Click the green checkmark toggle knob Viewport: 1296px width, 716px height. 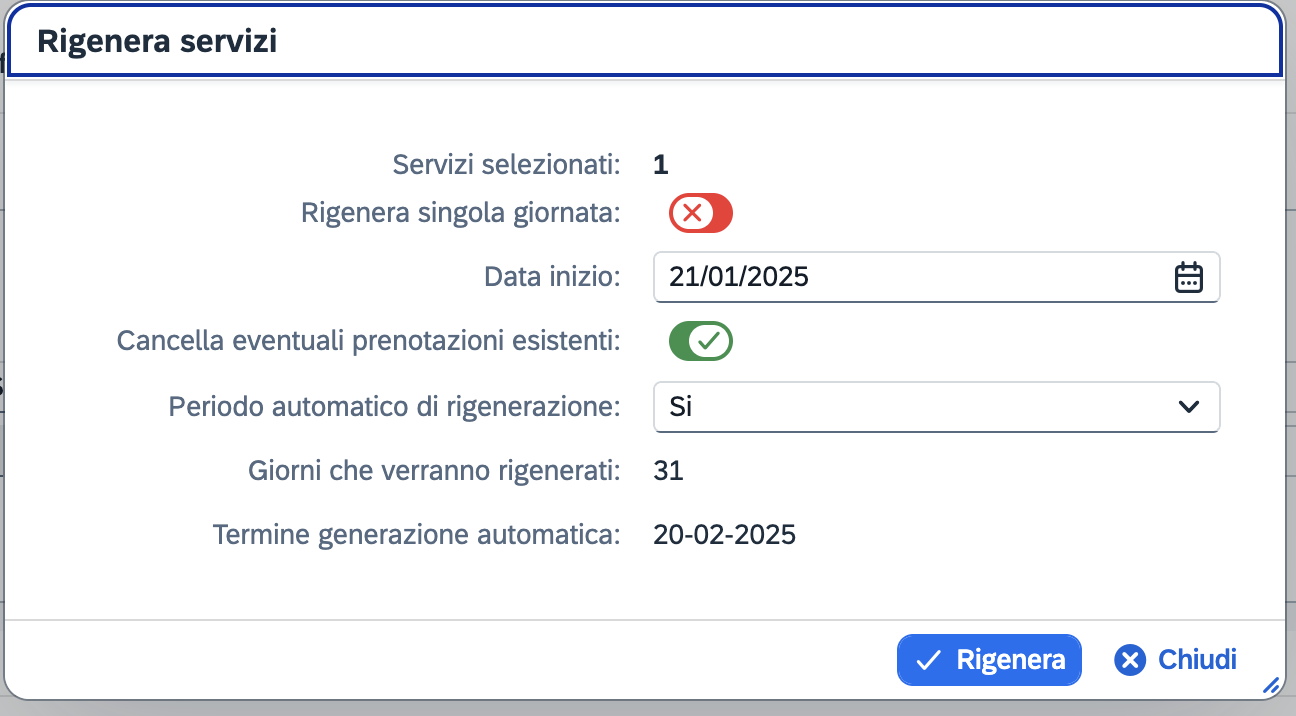click(711, 341)
